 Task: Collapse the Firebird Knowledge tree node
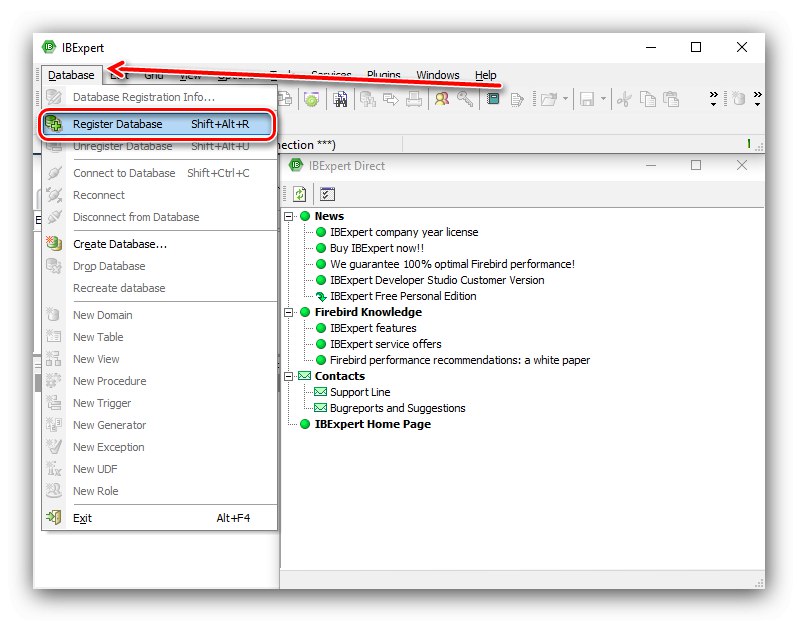[x=289, y=312]
